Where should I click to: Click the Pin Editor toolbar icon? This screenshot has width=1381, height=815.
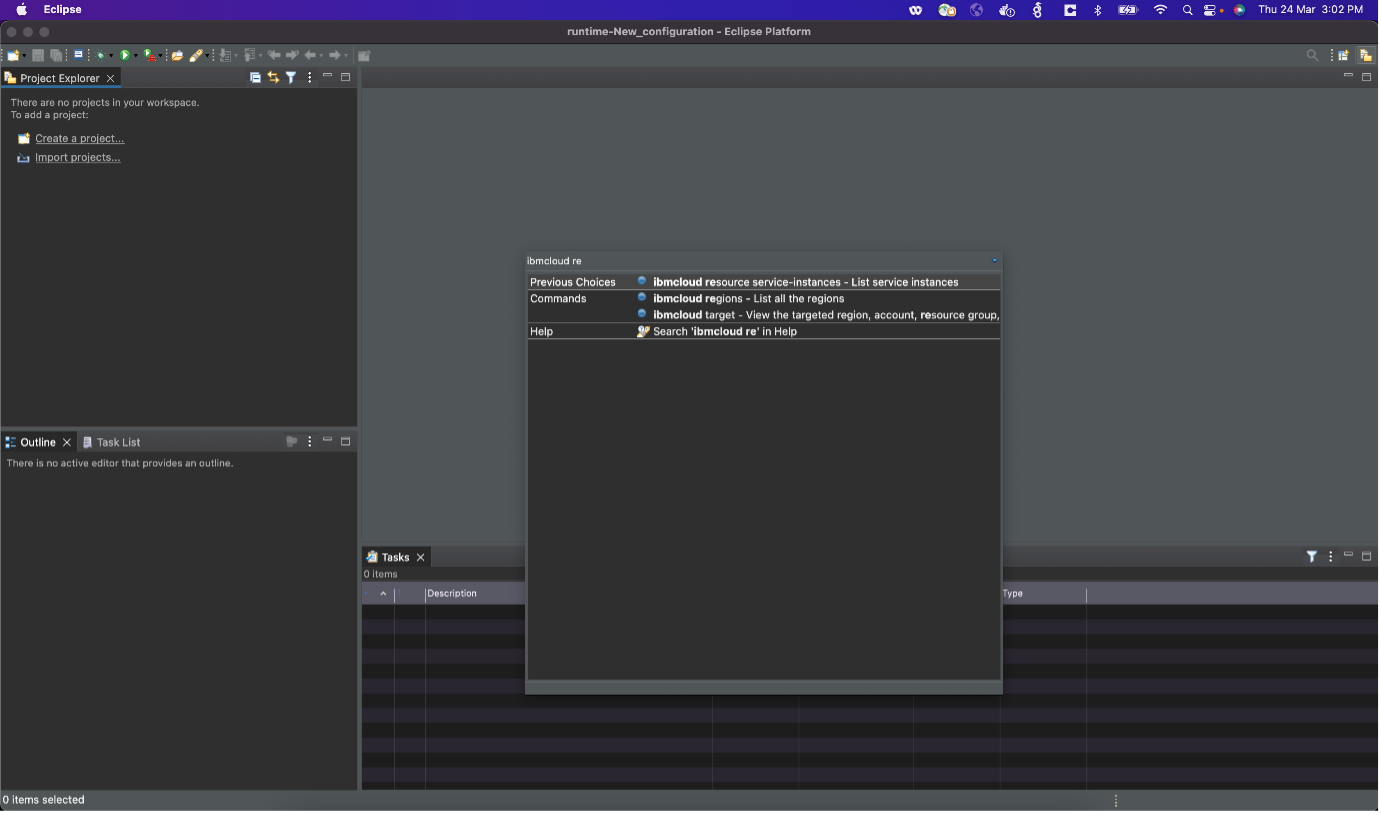point(364,55)
